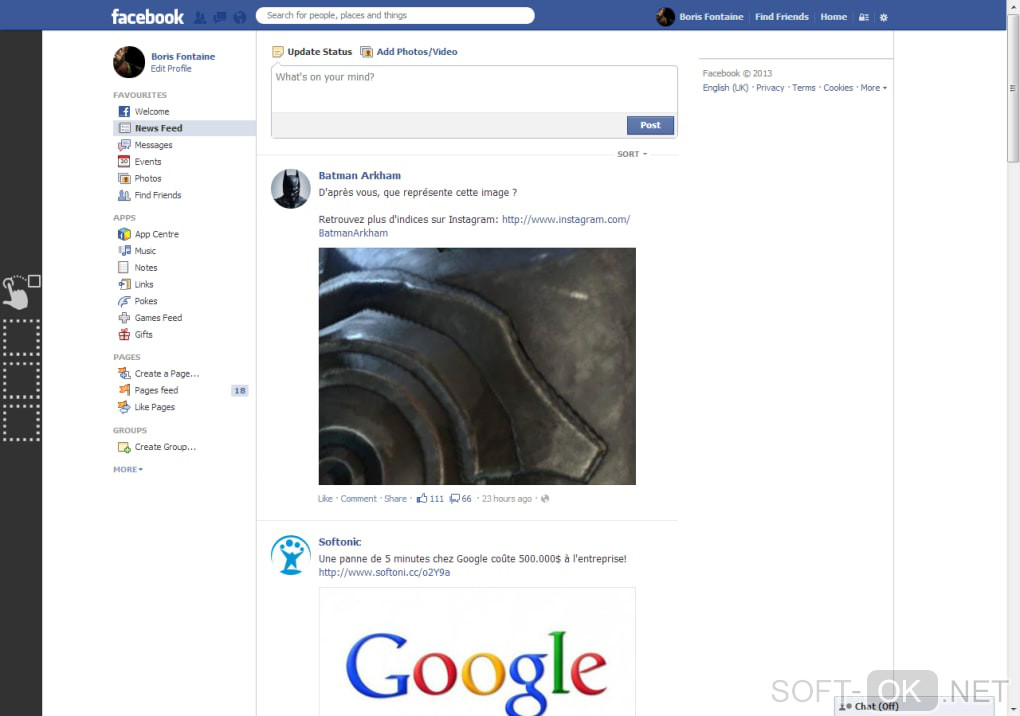Screen dimensions: 1020x716
Task: Click Like on Batman Arkham post
Action: [x=325, y=499]
